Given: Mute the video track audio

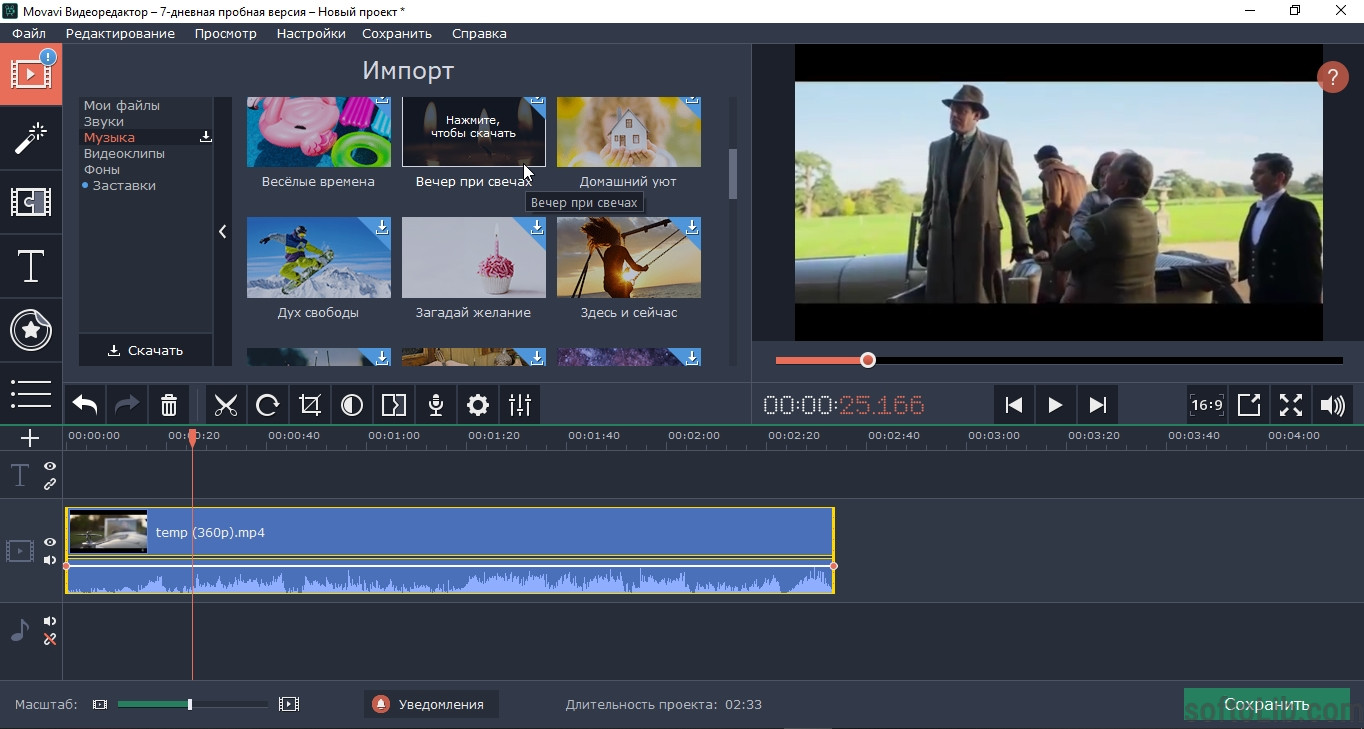Looking at the screenshot, I should (x=50, y=560).
